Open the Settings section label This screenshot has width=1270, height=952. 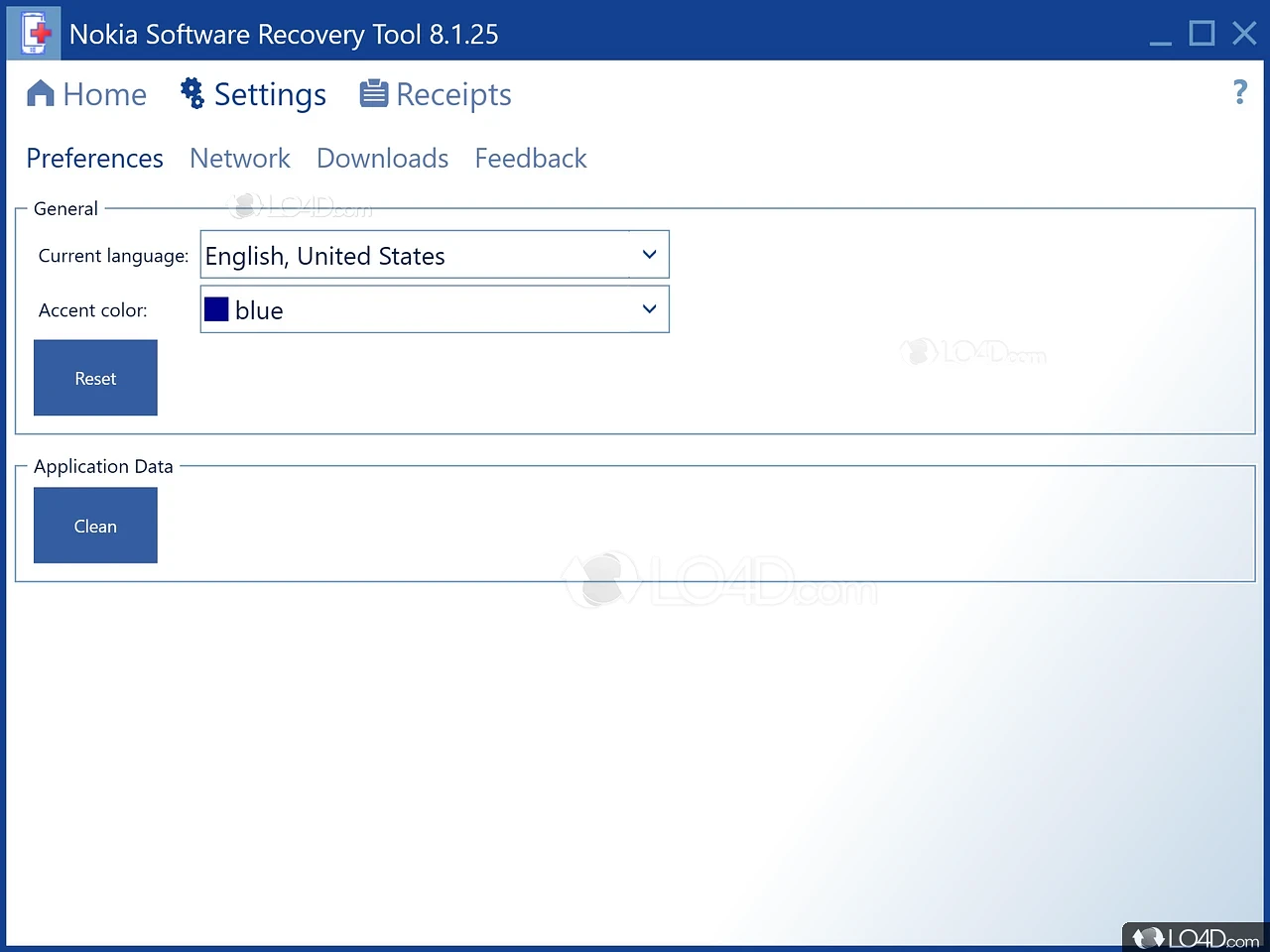[x=270, y=95]
